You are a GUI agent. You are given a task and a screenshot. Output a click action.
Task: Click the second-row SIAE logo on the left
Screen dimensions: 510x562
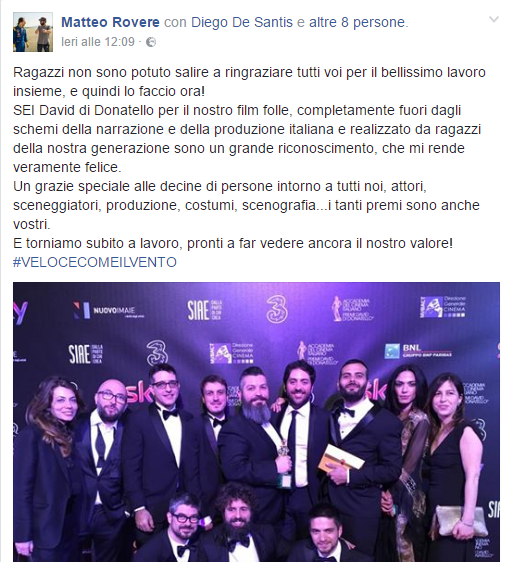click(x=86, y=354)
